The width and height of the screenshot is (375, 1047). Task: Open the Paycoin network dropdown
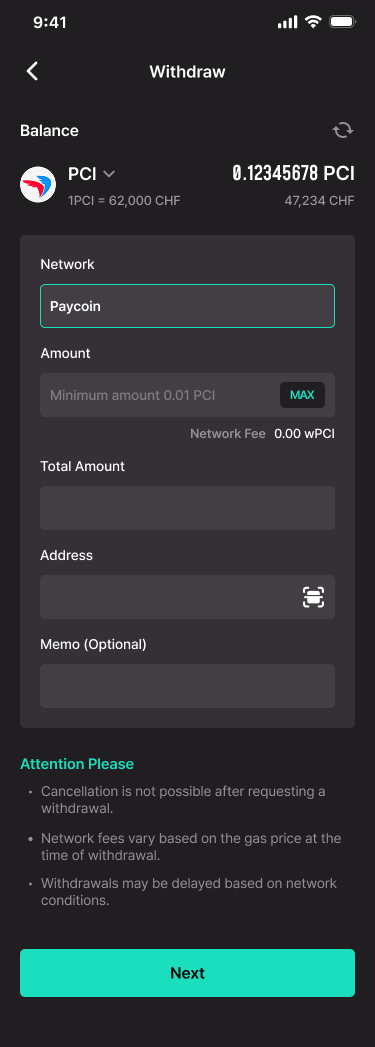pos(188,306)
